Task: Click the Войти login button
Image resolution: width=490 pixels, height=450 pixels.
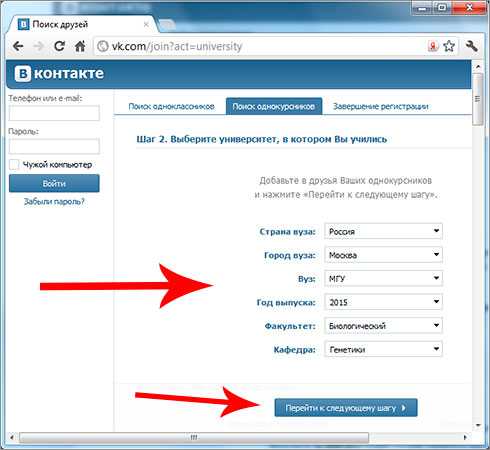Action: [x=54, y=183]
